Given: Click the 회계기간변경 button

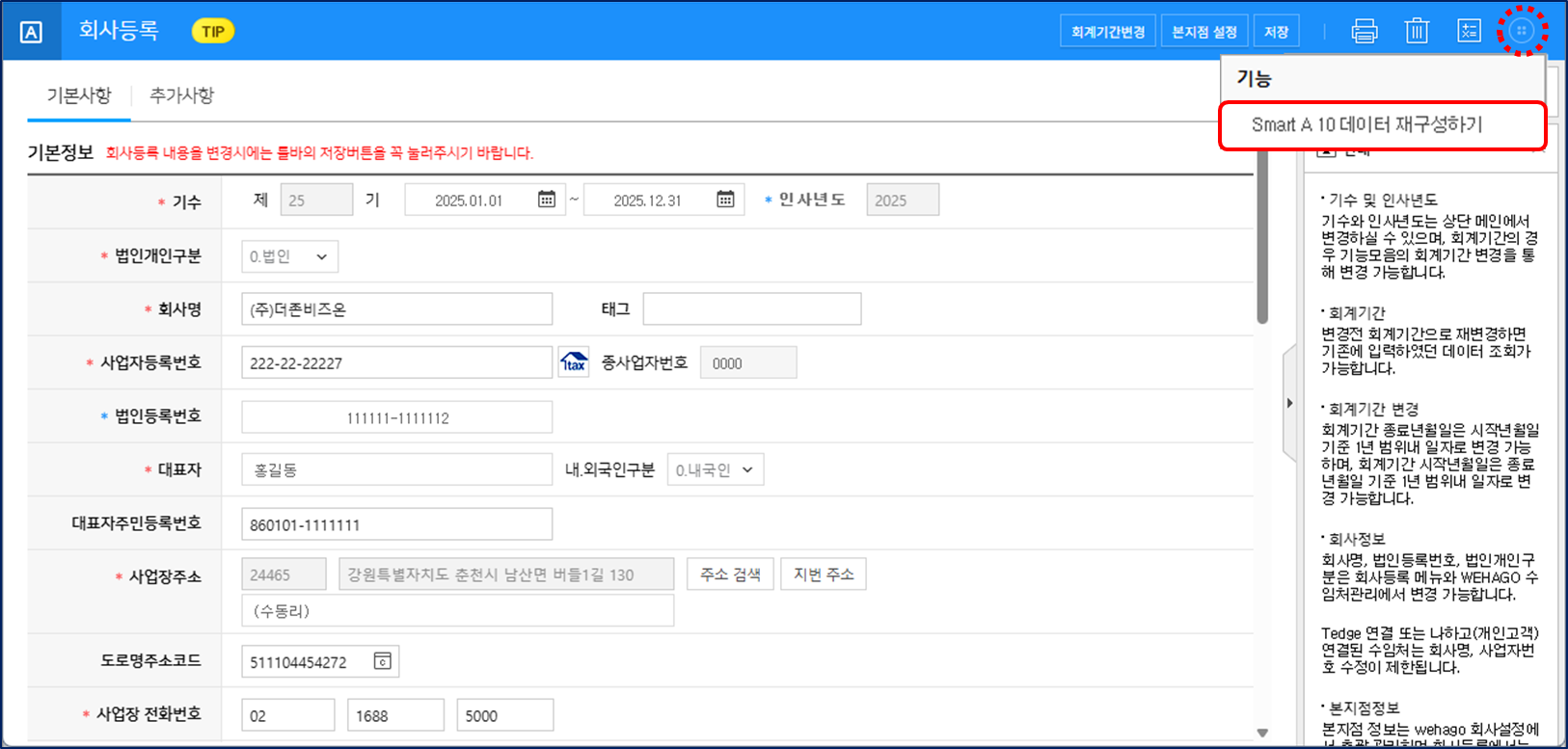Looking at the screenshot, I should pos(1108,32).
